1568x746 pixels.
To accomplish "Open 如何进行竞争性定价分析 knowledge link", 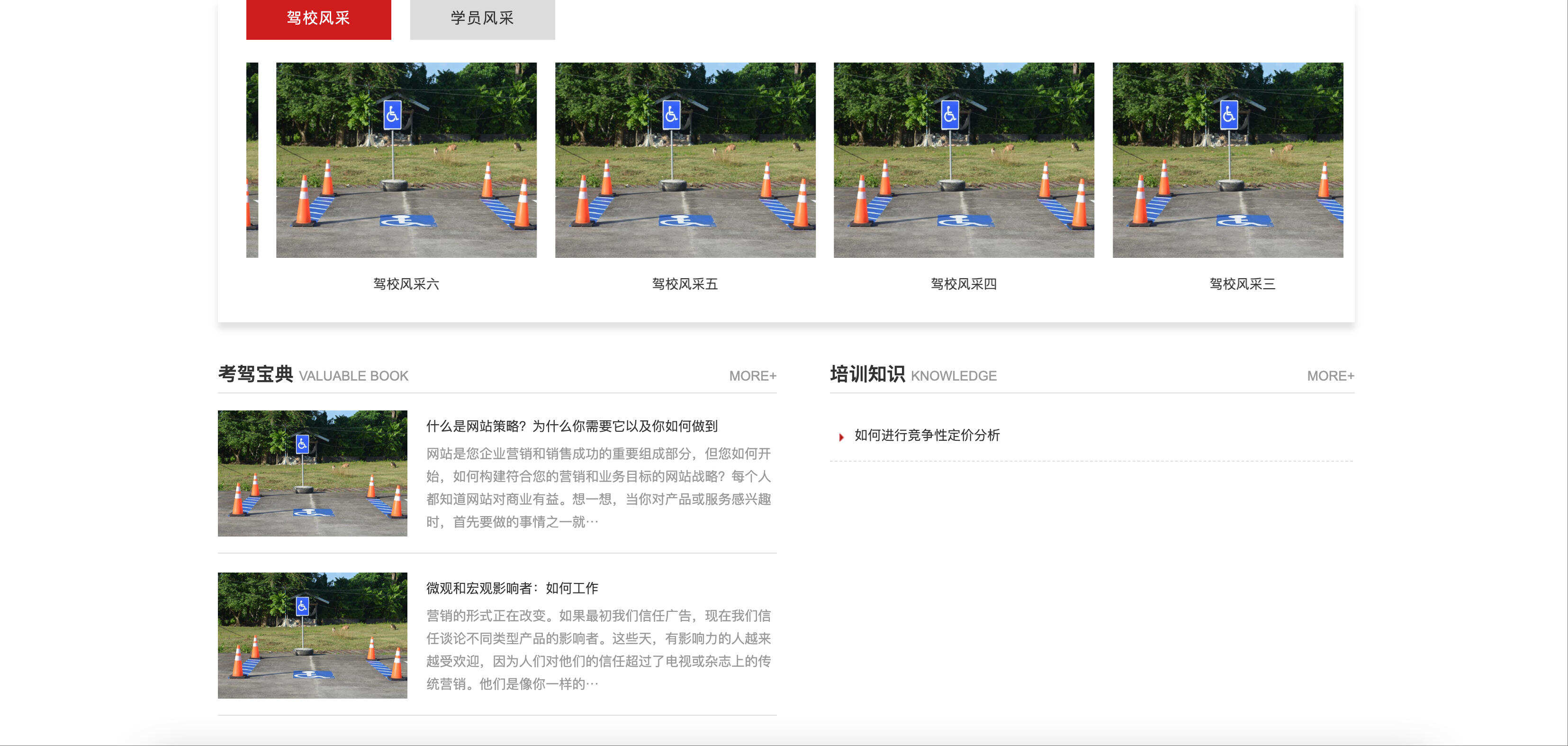I will pyautogui.click(x=927, y=435).
